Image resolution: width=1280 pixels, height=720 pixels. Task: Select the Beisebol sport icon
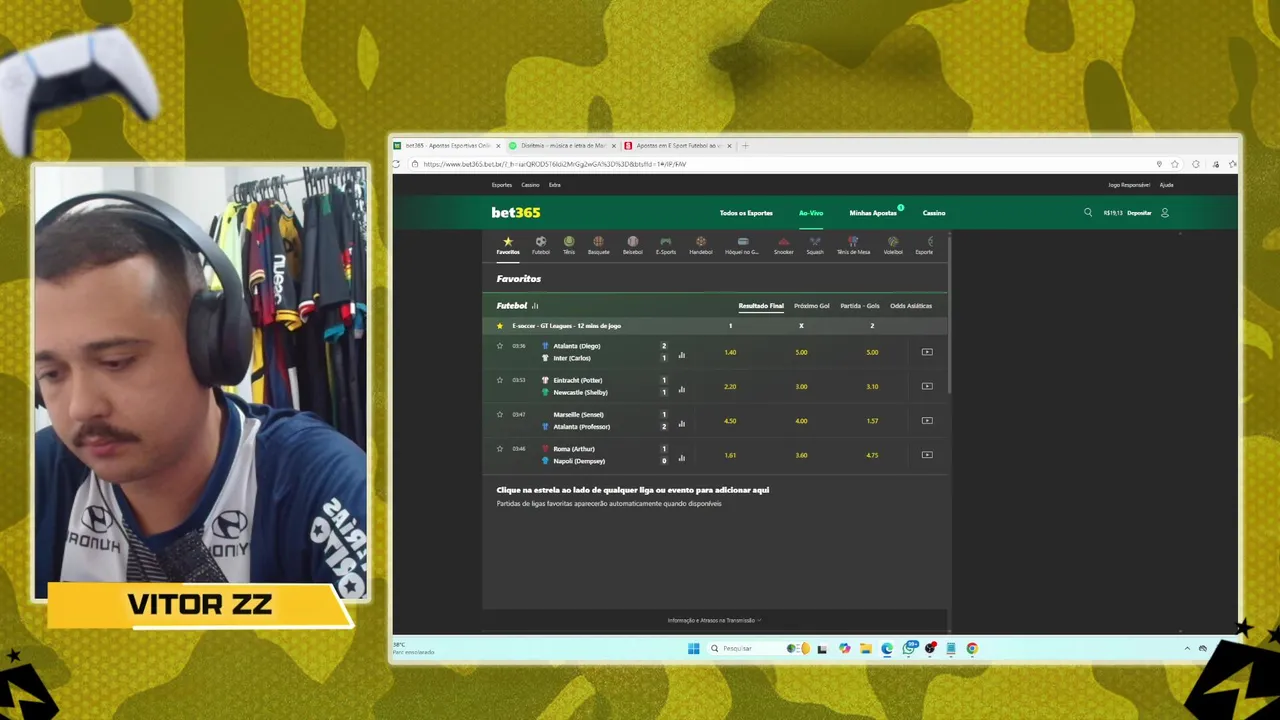633,245
